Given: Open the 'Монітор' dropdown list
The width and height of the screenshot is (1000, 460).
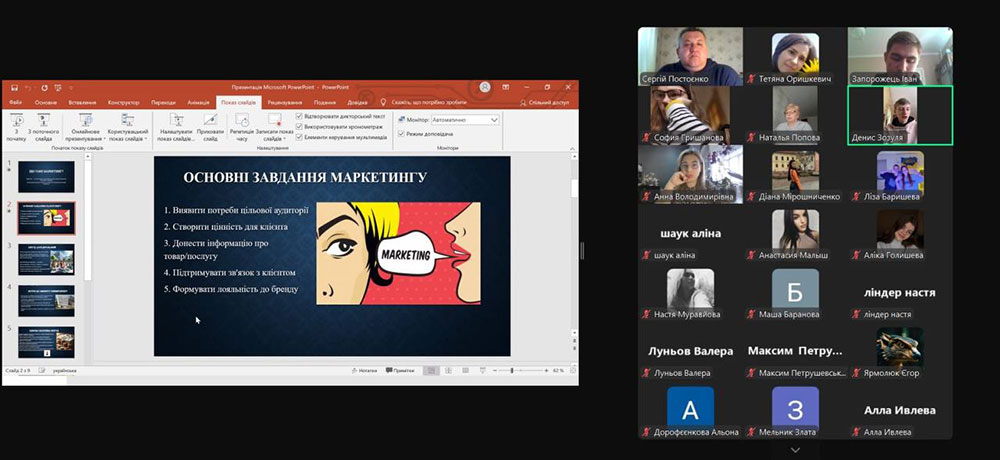Looking at the screenshot, I should (494, 120).
